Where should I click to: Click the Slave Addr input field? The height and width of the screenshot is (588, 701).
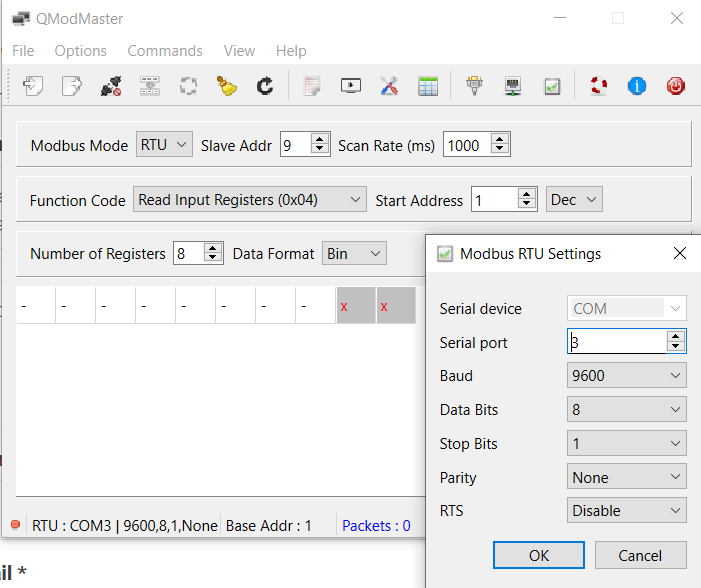coord(296,144)
